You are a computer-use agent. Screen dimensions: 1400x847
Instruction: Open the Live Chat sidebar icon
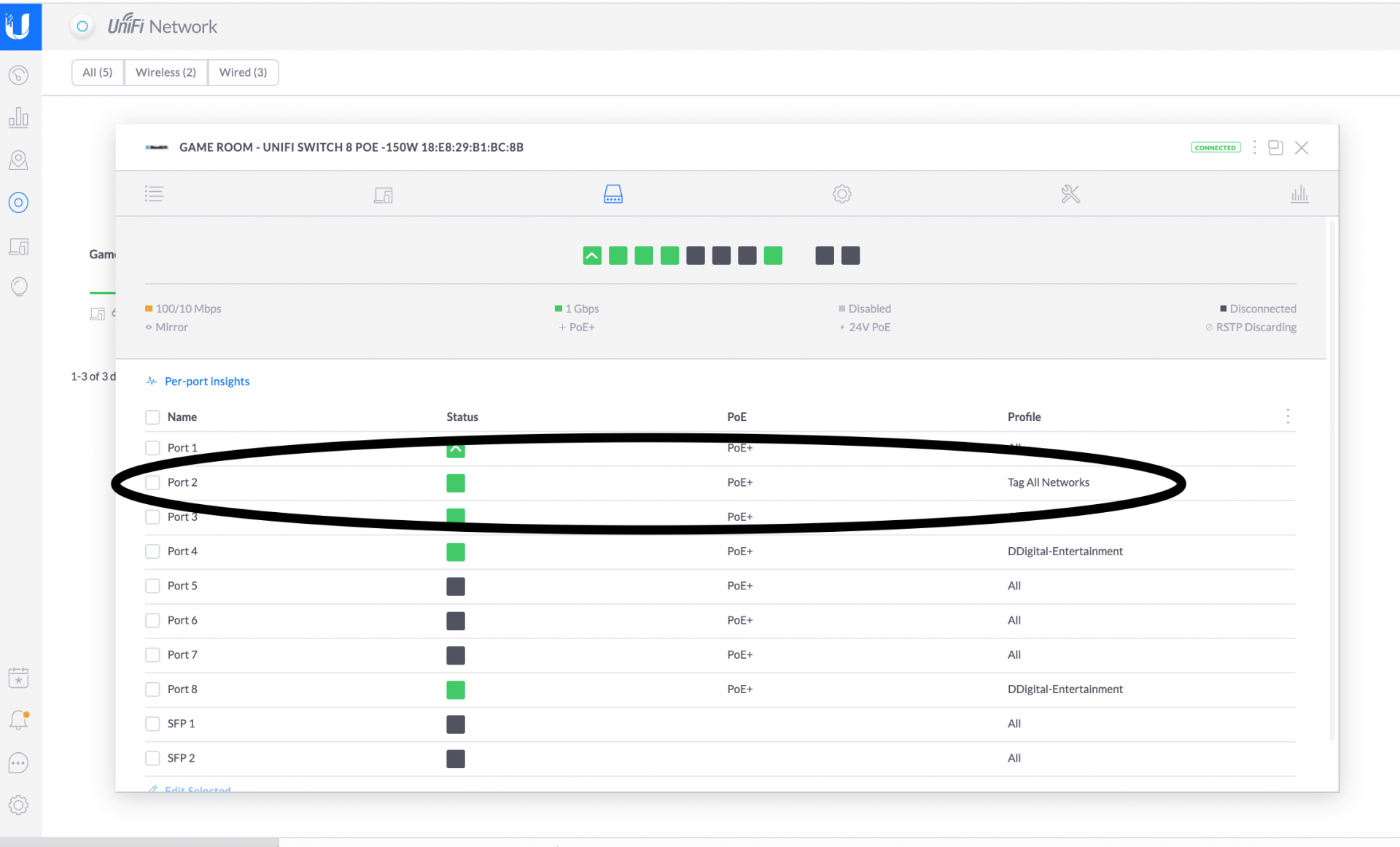(19, 763)
